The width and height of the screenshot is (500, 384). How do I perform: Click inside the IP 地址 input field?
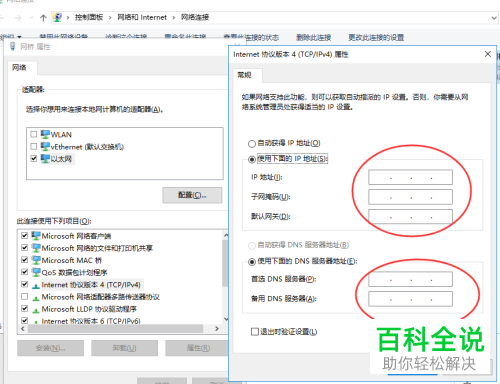pos(410,177)
